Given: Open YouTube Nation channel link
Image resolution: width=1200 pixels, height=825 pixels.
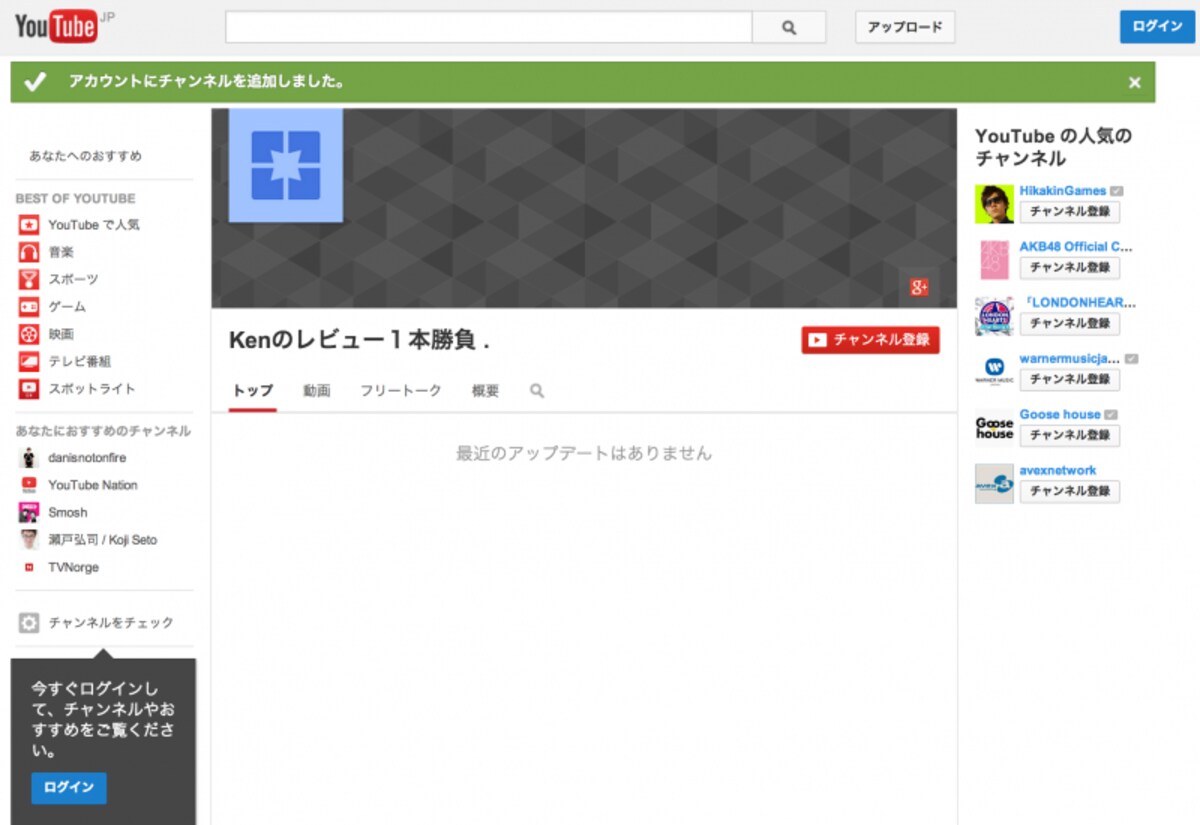Looking at the screenshot, I should coord(93,485).
